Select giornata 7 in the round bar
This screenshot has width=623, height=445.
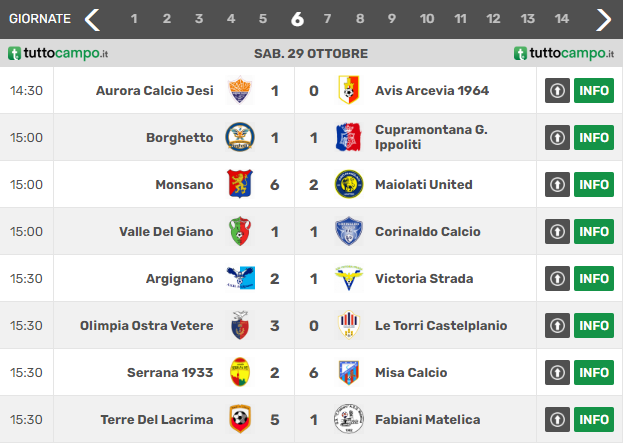pos(327,19)
